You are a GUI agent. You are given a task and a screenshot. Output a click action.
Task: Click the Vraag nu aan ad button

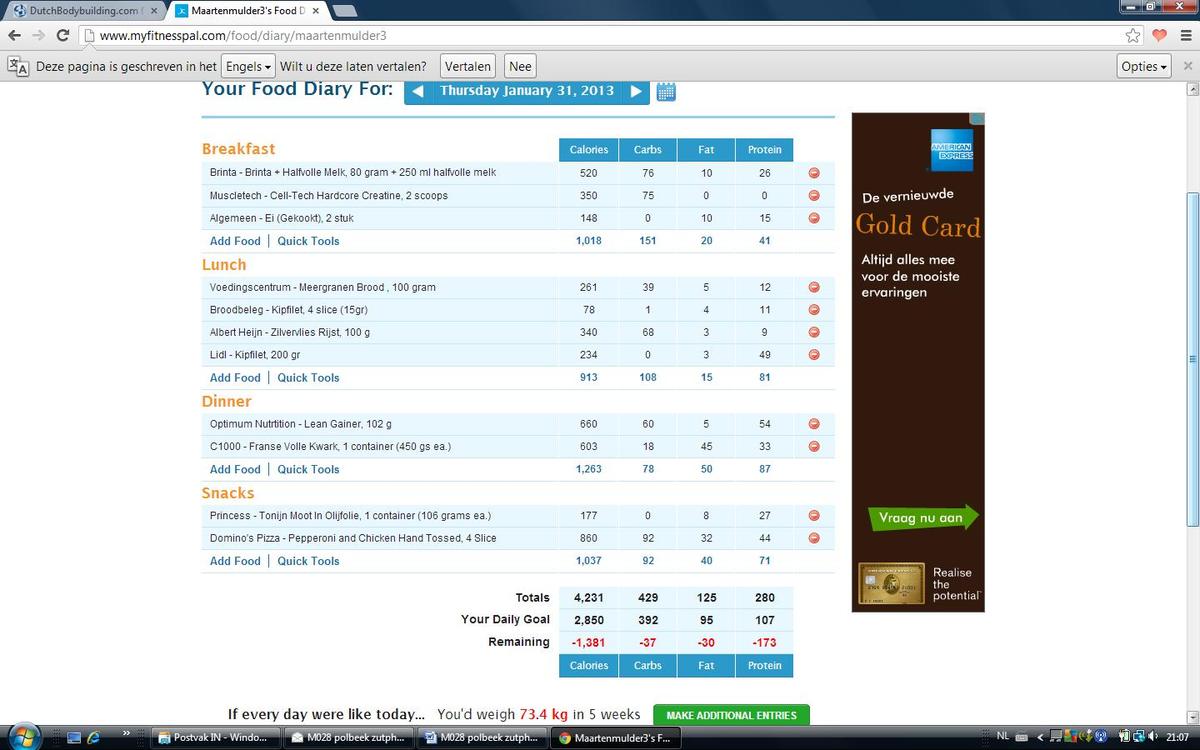click(921, 518)
